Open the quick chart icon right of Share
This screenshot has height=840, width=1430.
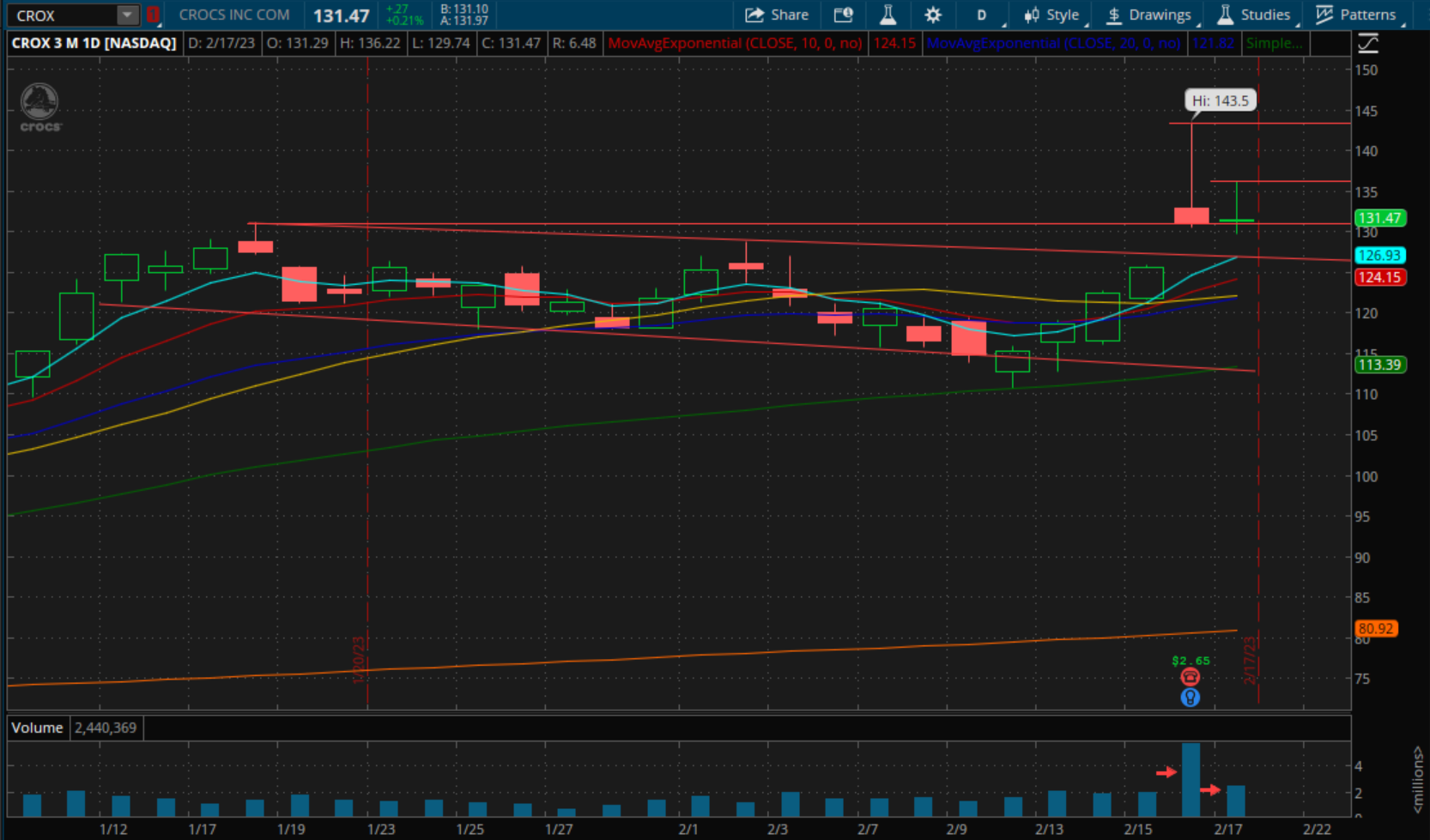click(x=844, y=15)
